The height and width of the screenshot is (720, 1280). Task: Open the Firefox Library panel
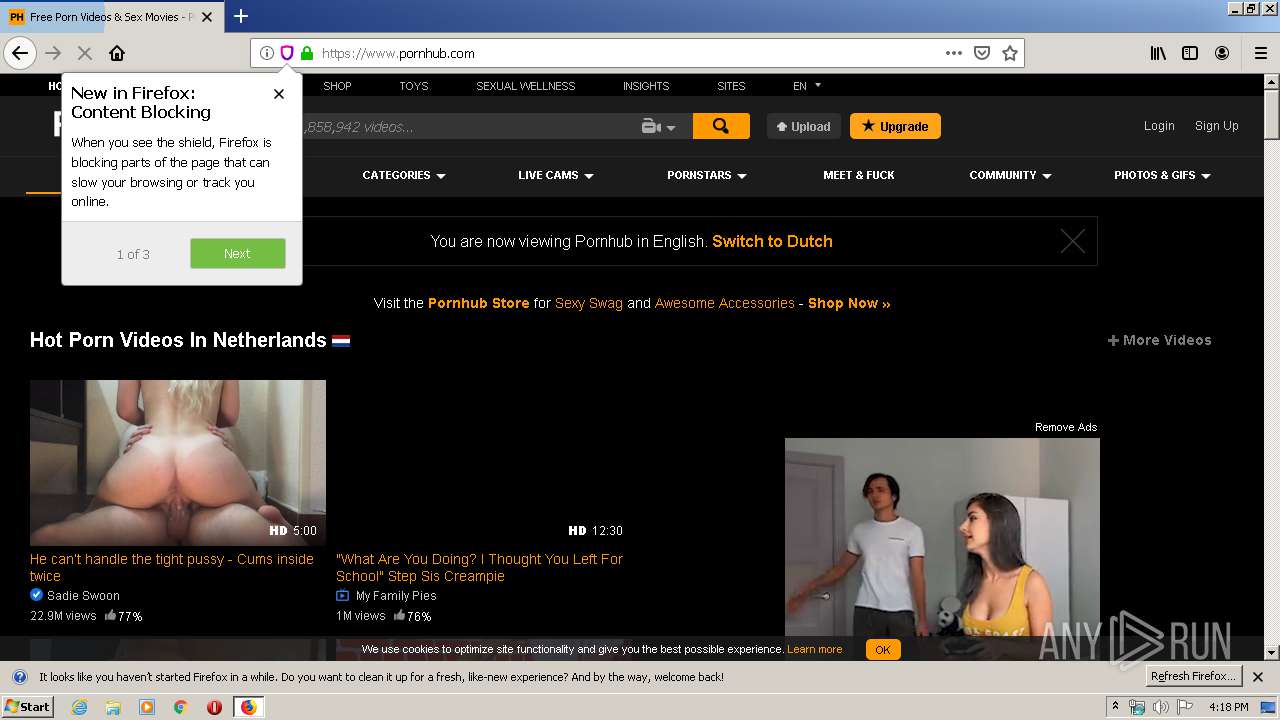click(1158, 53)
